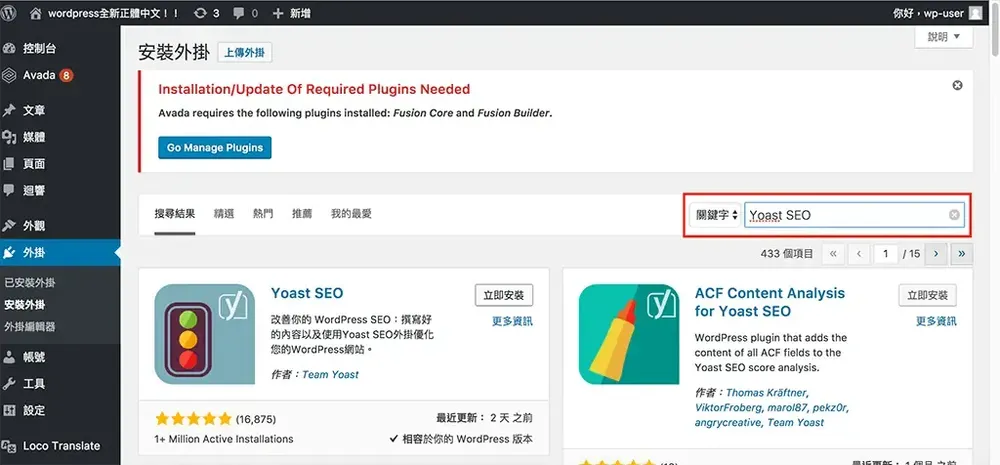
Task: Go to previous results page
Action: pos(859,254)
